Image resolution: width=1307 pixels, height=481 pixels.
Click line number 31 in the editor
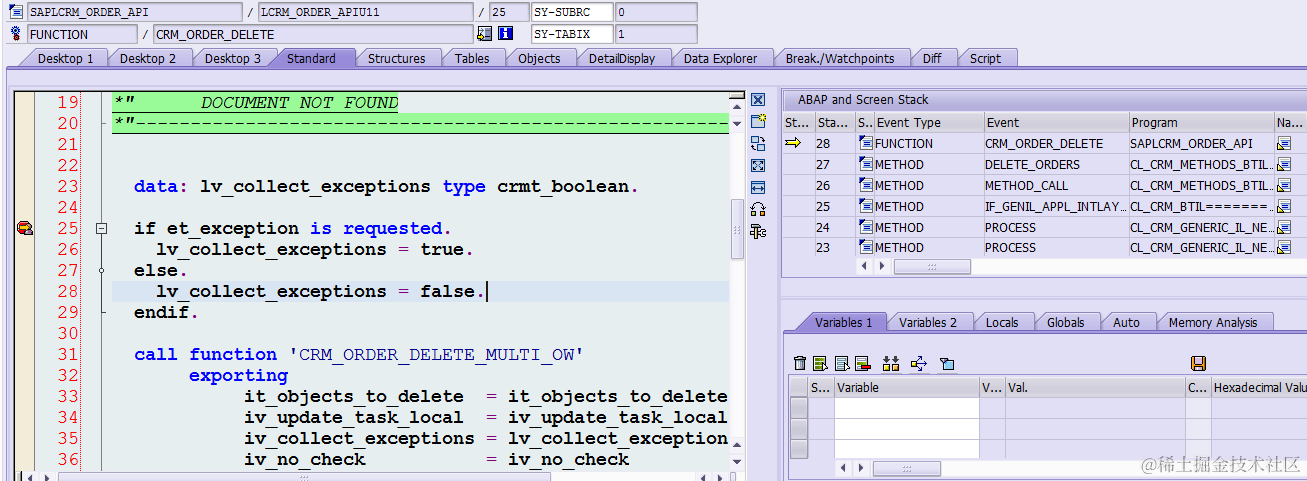point(67,354)
